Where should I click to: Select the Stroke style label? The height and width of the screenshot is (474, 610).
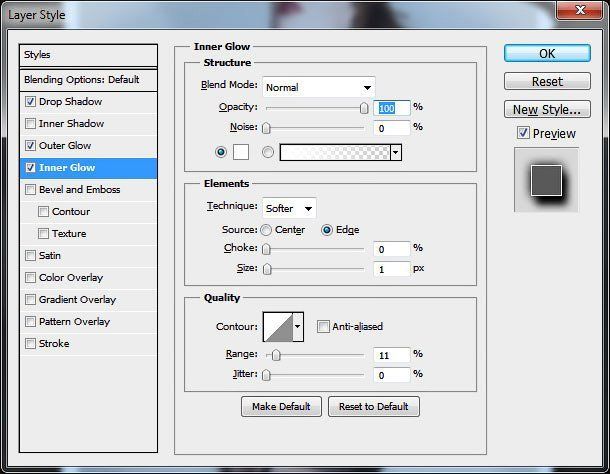(x=54, y=343)
